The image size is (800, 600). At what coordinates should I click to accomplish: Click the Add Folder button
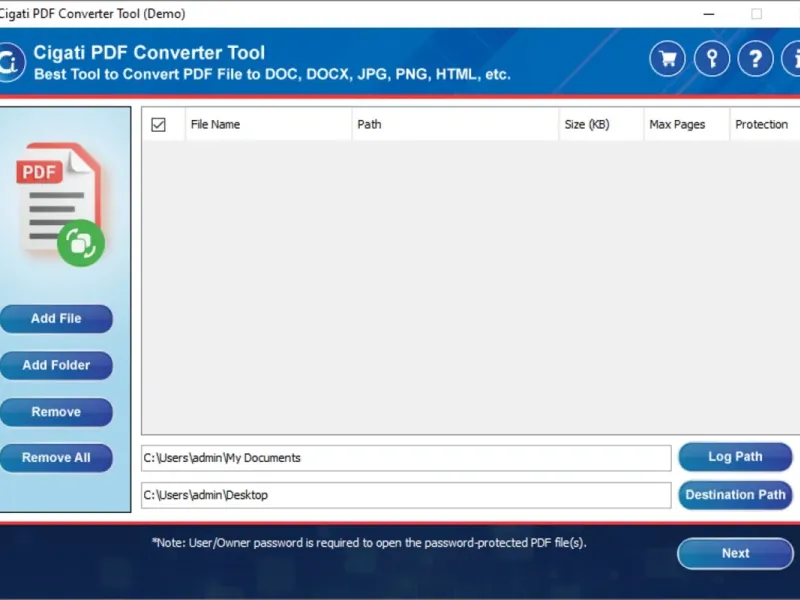coord(56,365)
